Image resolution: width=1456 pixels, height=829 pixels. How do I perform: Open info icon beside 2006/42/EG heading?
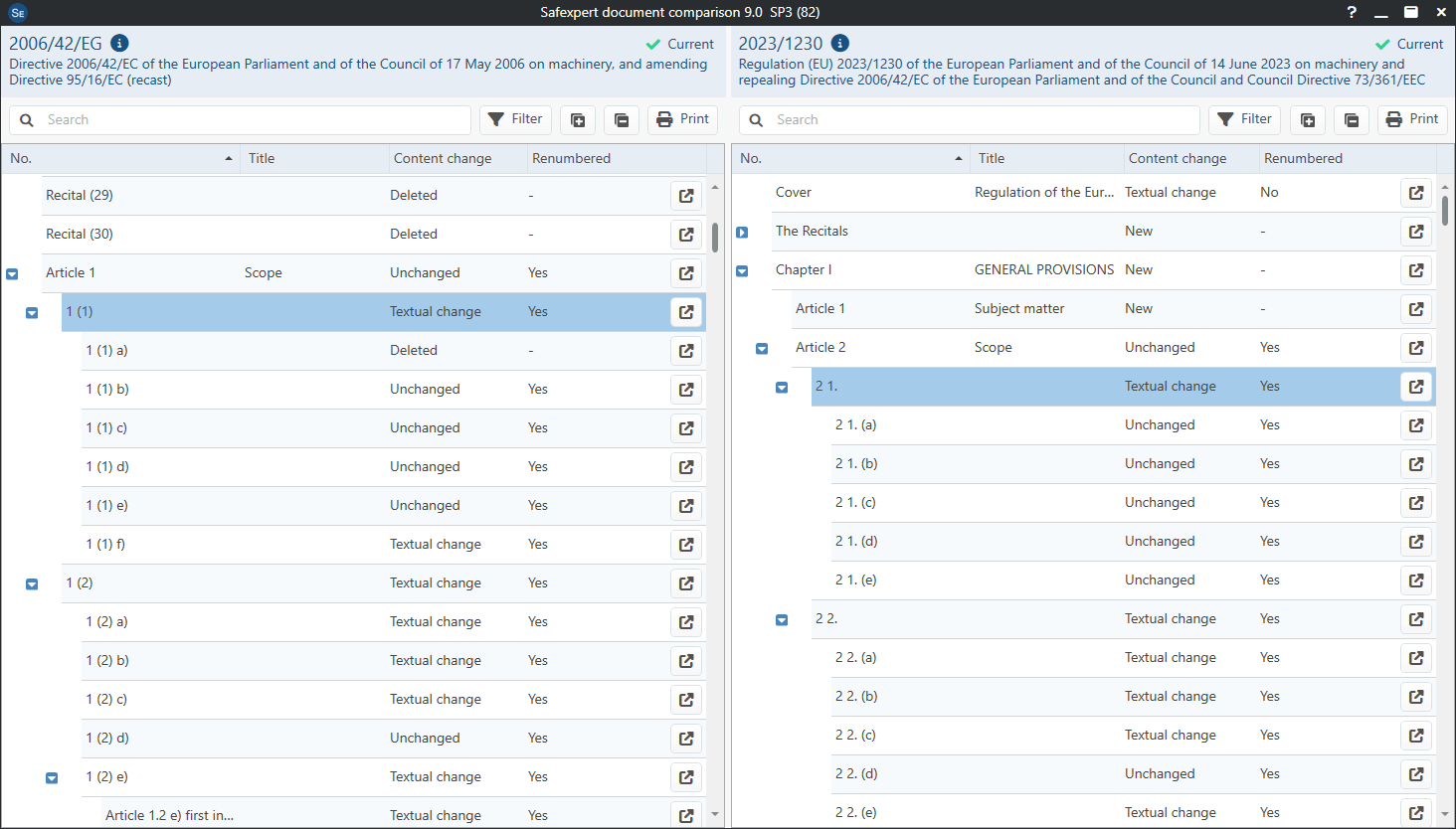pyautogui.click(x=119, y=43)
